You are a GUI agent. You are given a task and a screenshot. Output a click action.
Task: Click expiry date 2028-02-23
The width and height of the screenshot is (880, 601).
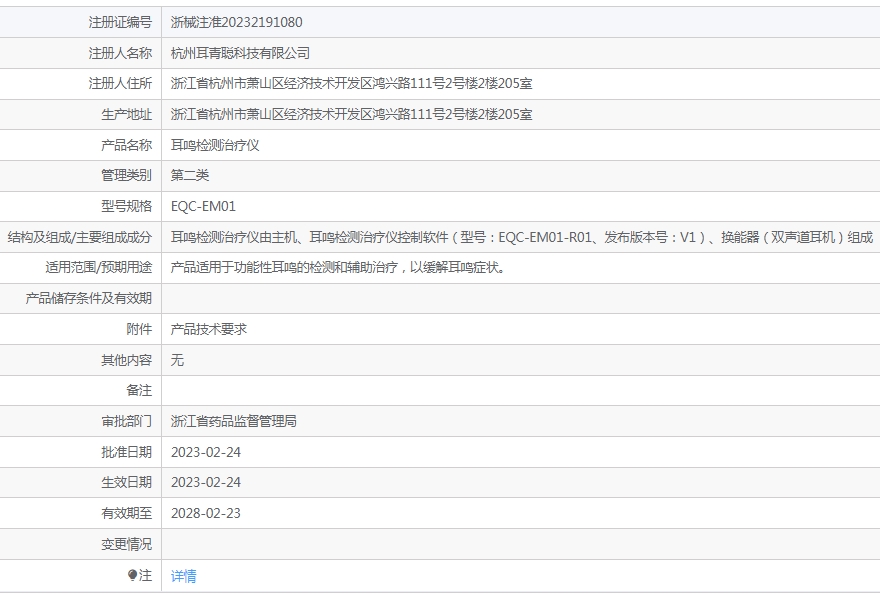[x=205, y=513]
